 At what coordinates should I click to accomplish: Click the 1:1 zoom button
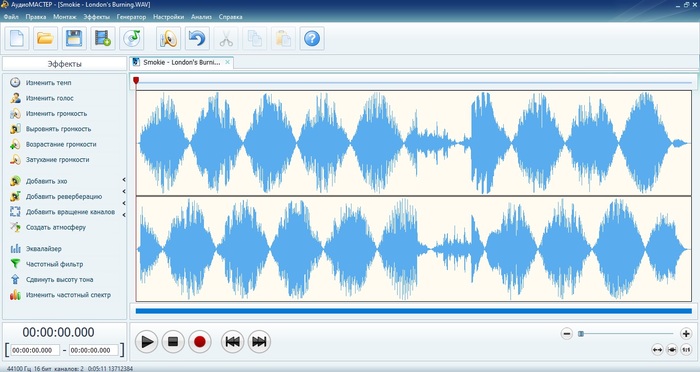coord(686,350)
